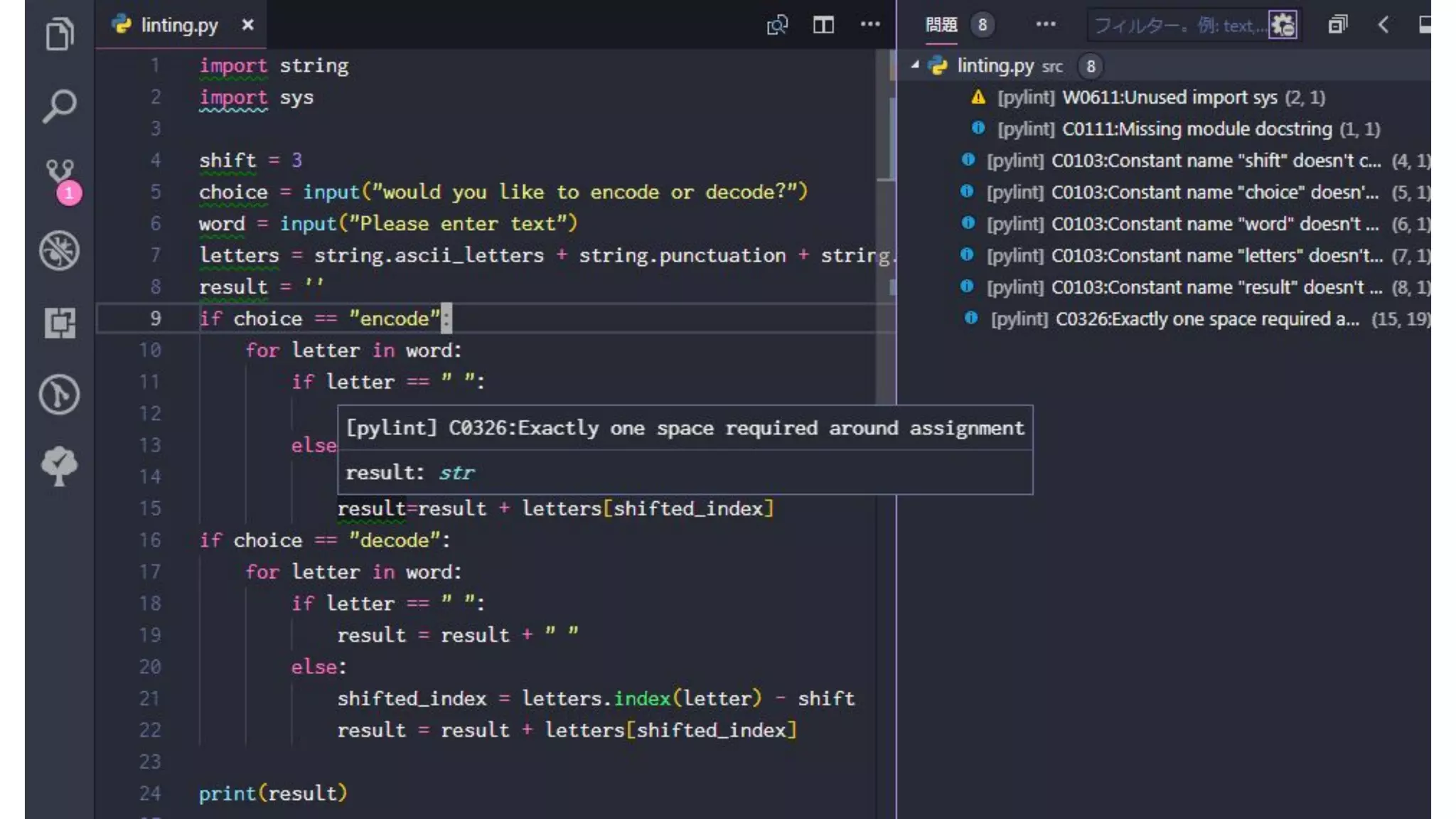Select the linting.py editor tab
The width and height of the screenshot is (1456, 819).
pyautogui.click(x=178, y=26)
